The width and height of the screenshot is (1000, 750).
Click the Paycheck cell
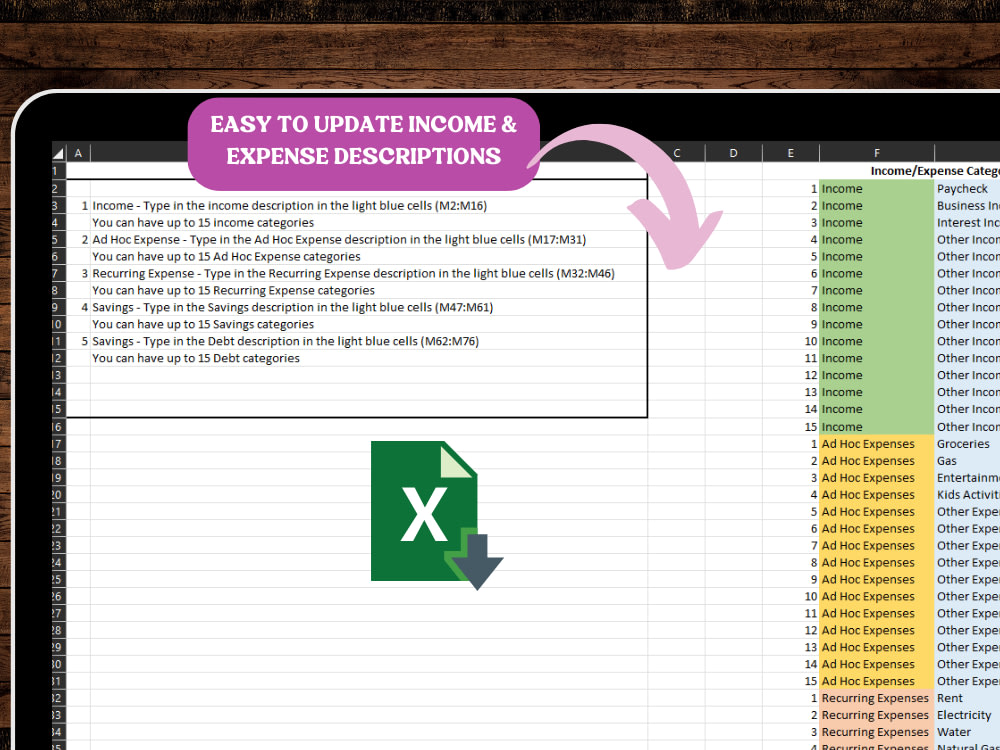click(x=961, y=188)
